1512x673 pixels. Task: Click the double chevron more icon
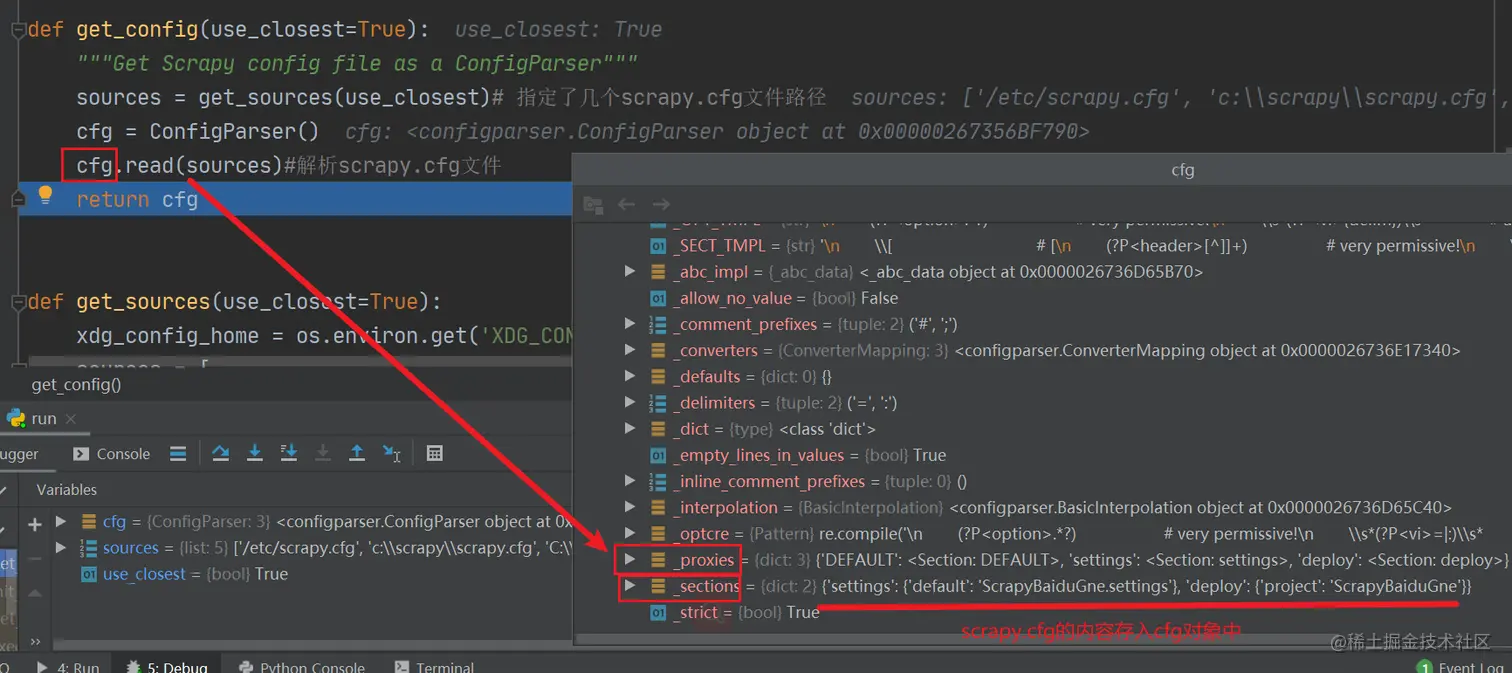coord(35,641)
